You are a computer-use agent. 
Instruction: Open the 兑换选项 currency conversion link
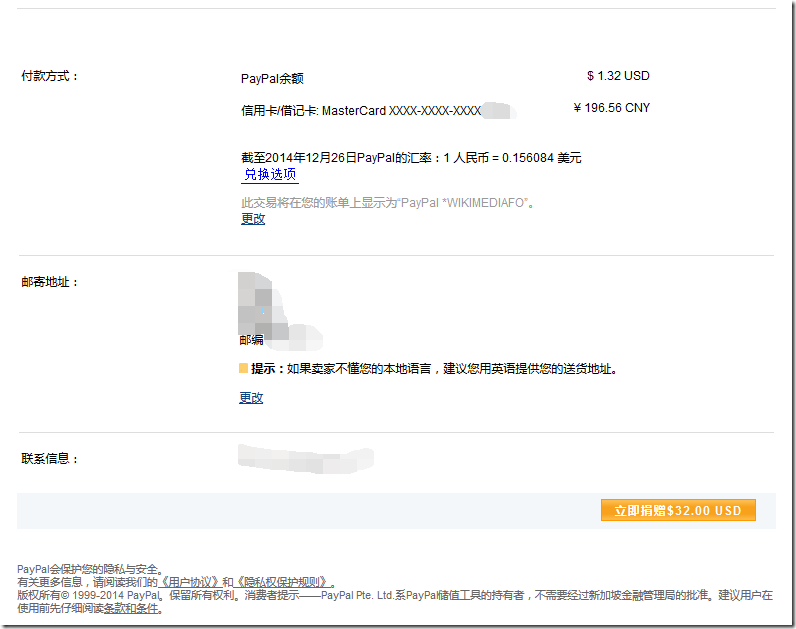[x=270, y=175]
